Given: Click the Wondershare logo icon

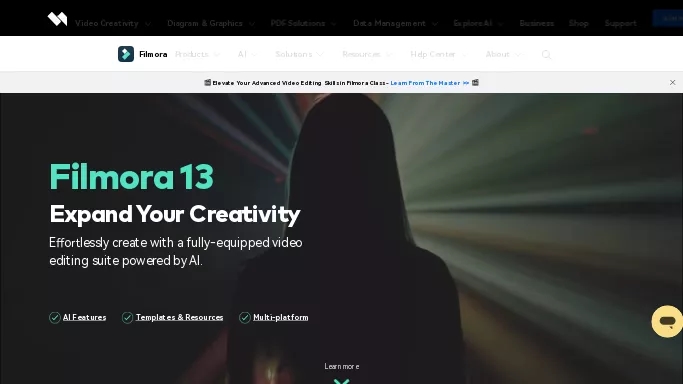Looking at the screenshot, I should 57,19.
